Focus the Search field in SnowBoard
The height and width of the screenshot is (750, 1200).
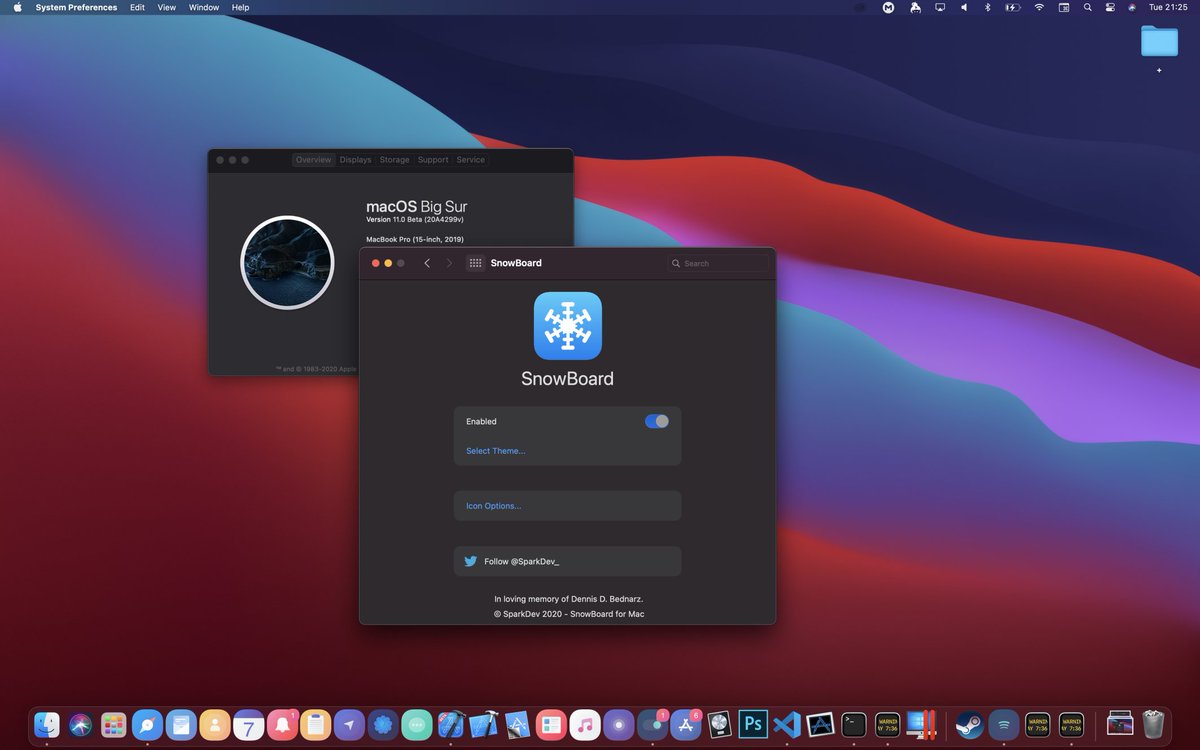click(x=718, y=263)
